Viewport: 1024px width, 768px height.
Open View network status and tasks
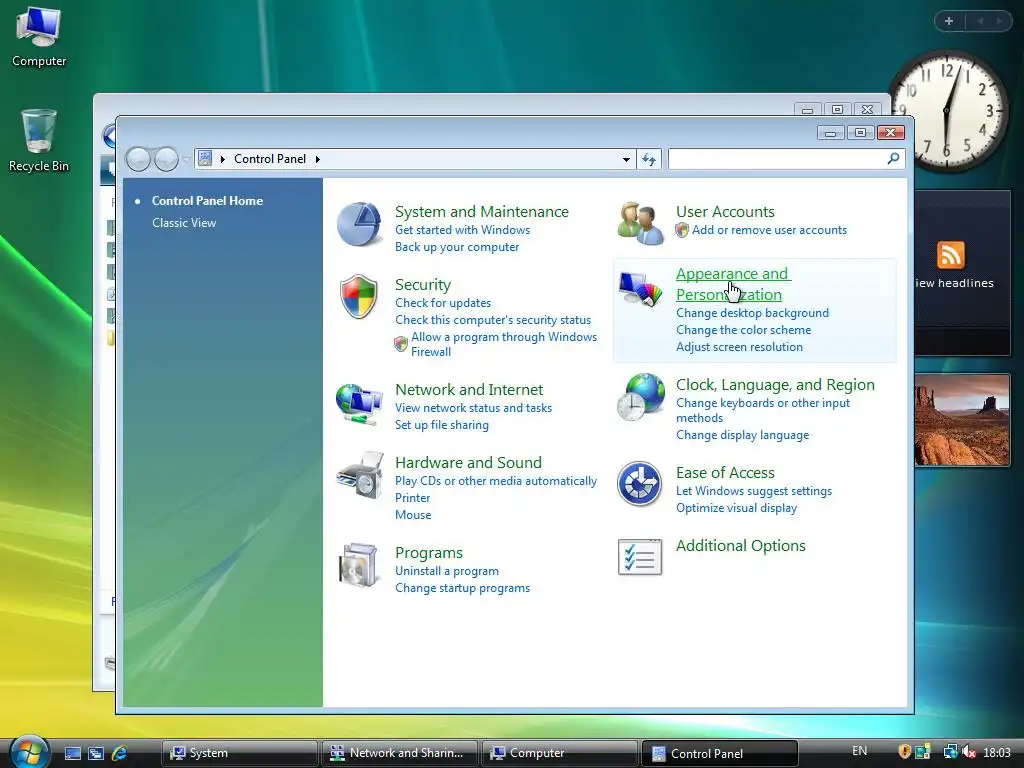tap(473, 408)
